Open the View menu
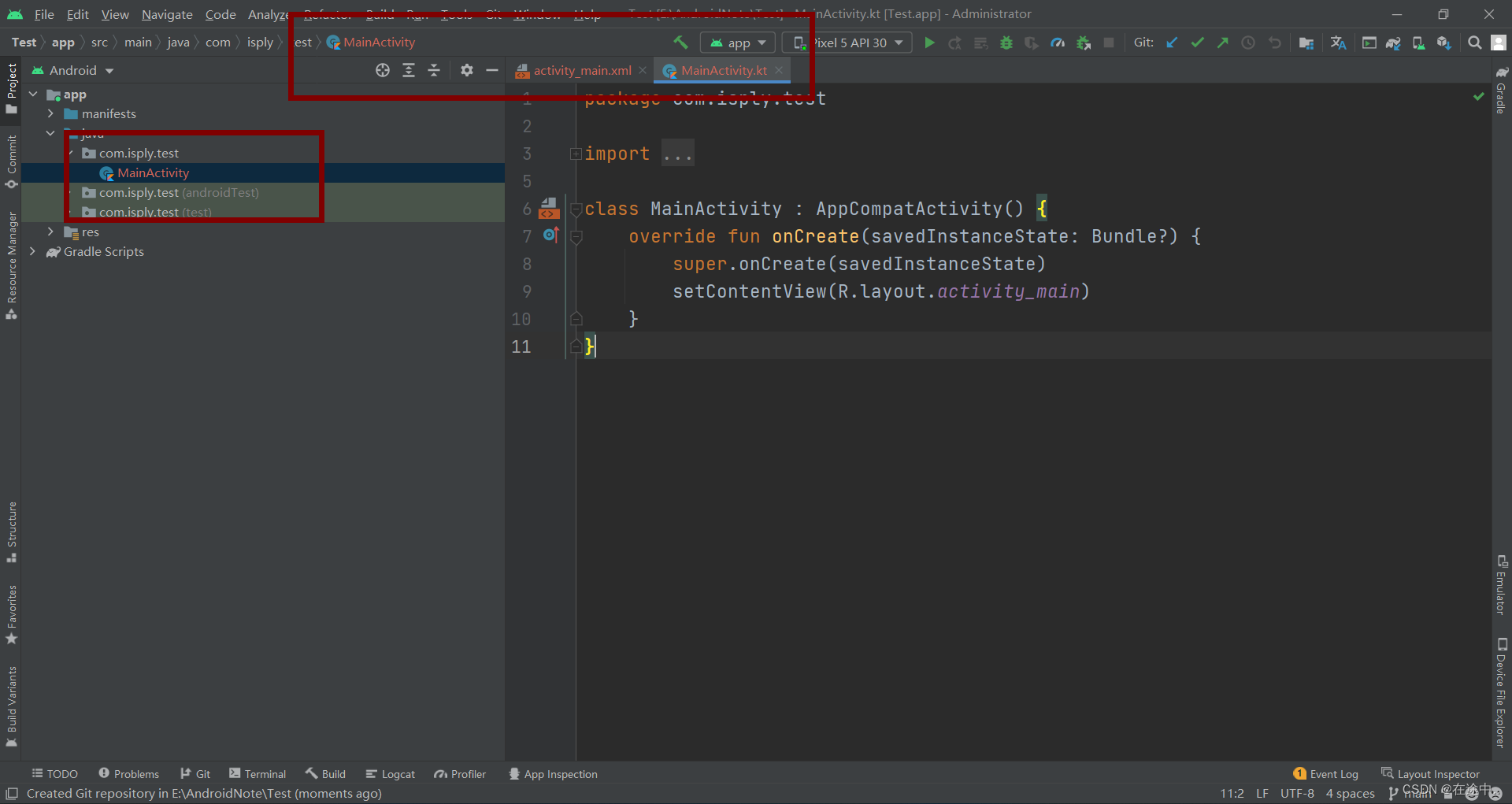This screenshot has width=1512, height=804. point(115,14)
